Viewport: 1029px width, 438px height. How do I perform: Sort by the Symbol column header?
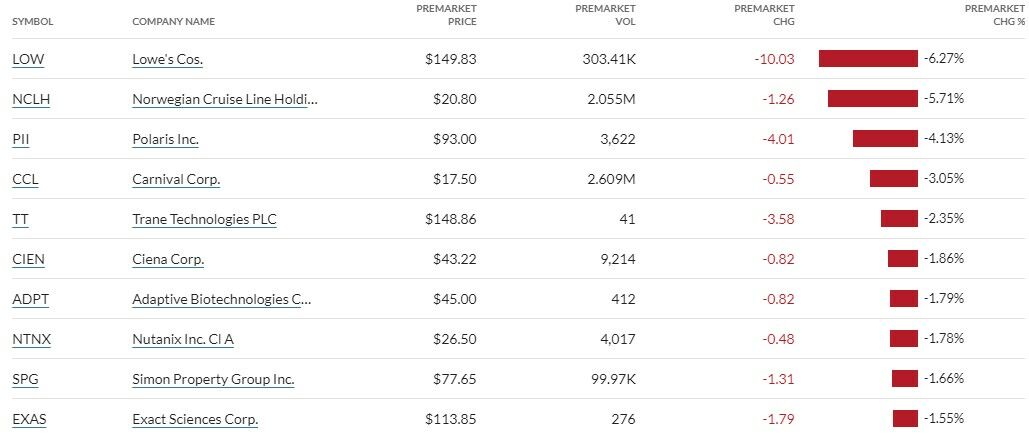[33, 21]
